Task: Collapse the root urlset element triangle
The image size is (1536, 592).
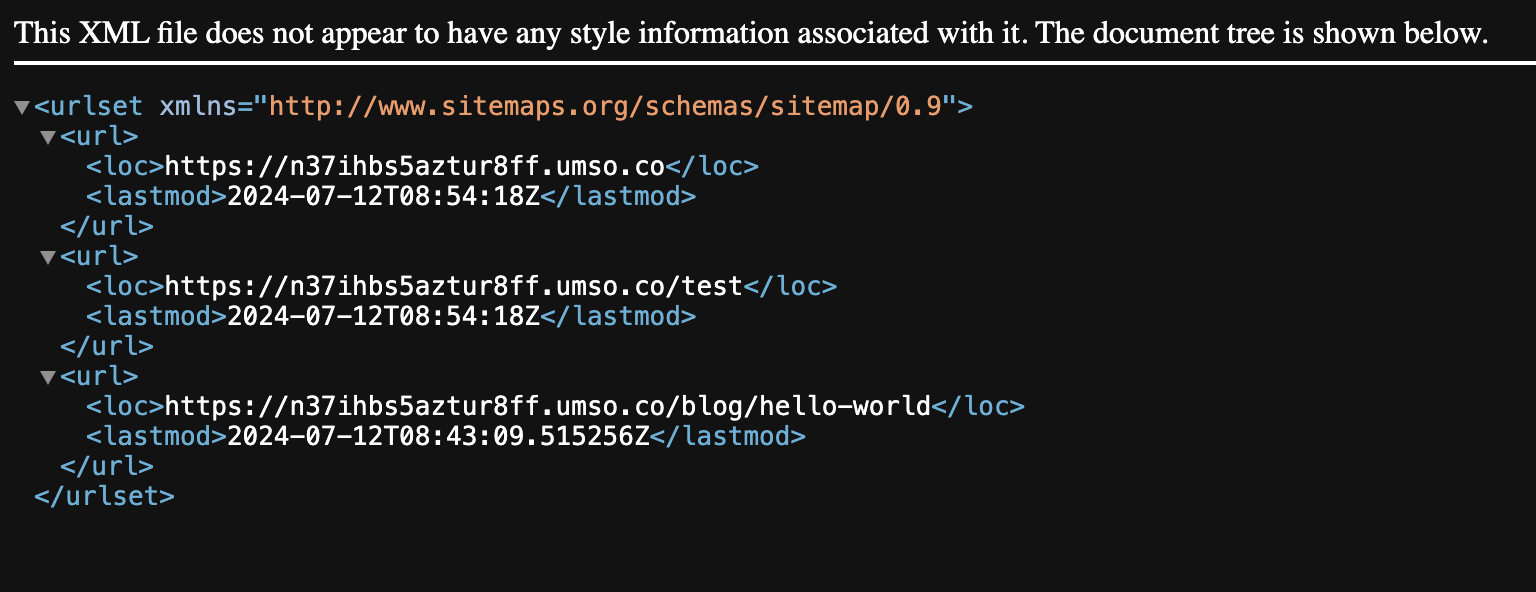Action: point(22,107)
